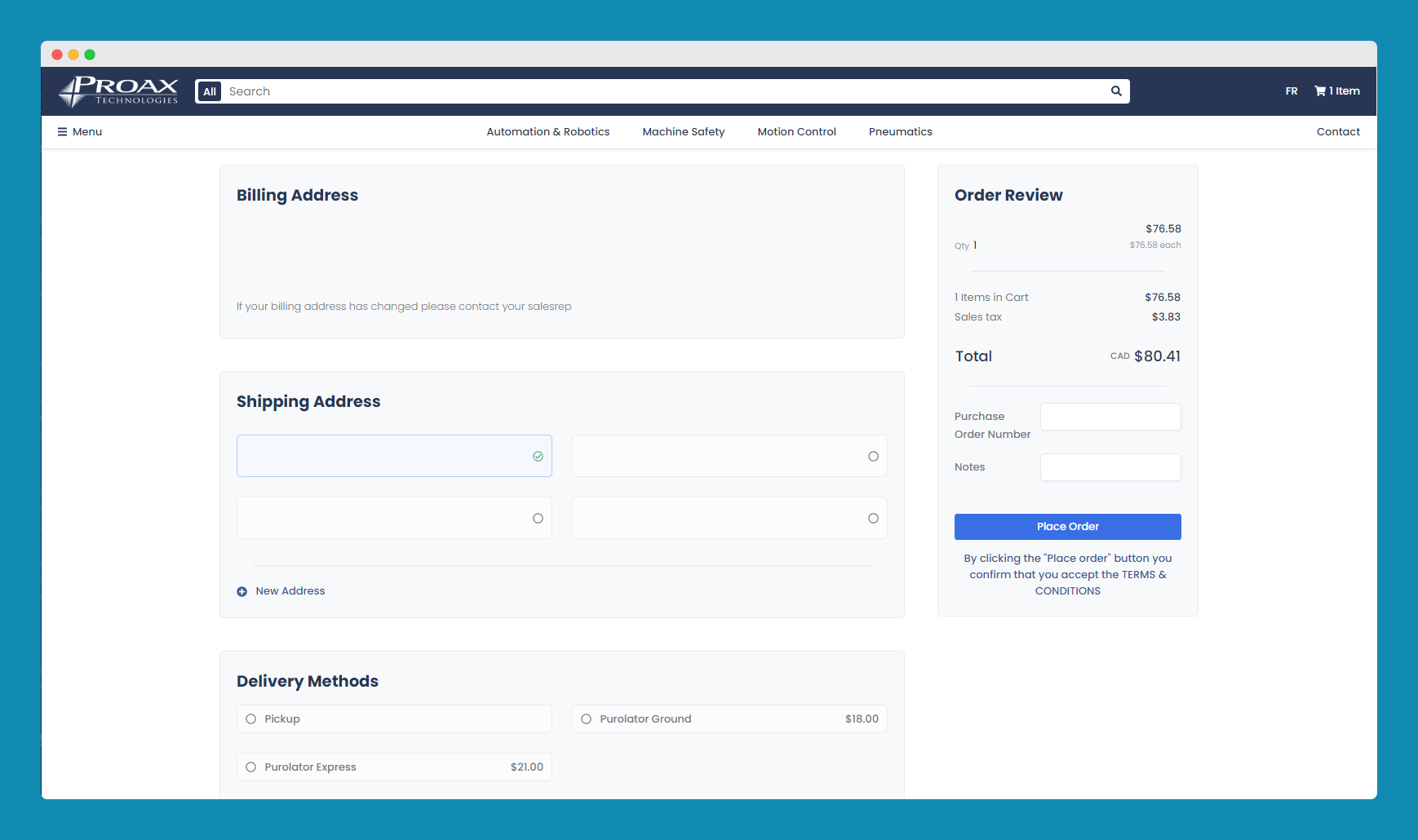This screenshot has width=1418, height=840.
Task: Click the yellow minimize window button
Action: point(73,55)
